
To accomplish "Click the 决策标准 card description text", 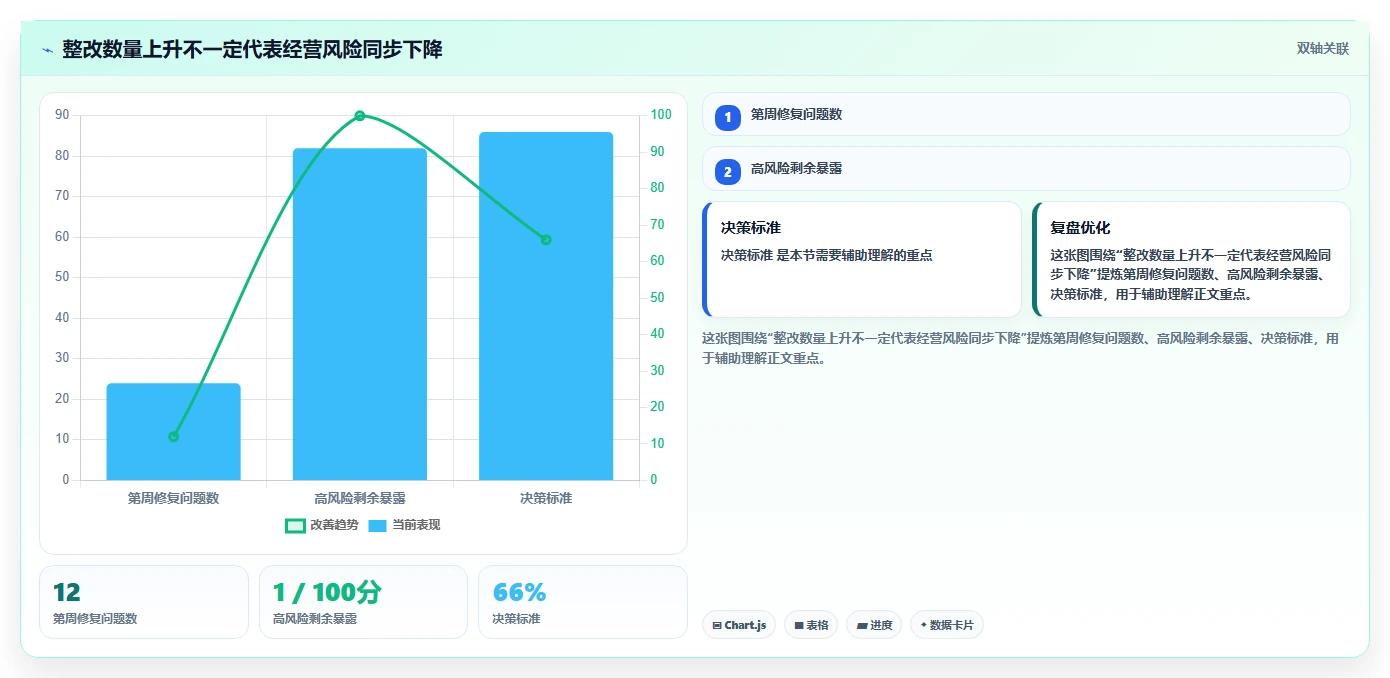I will 827,255.
